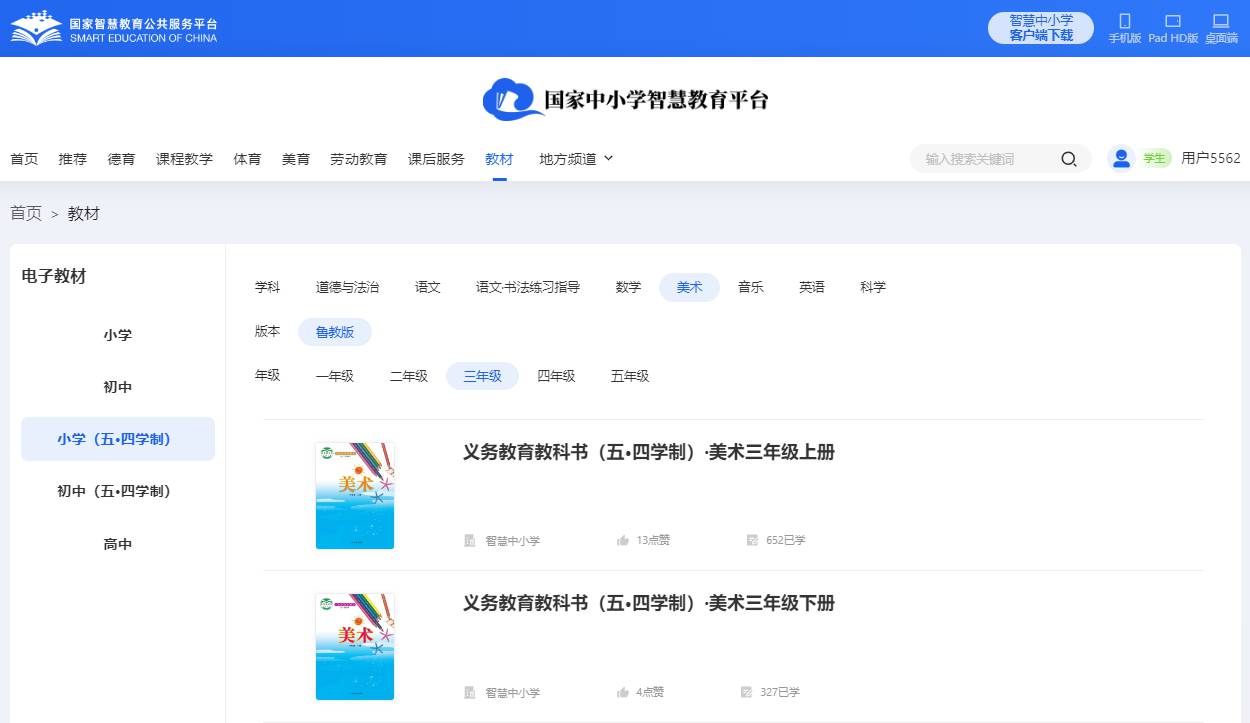Filter subject by 音乐
The width and height of the screenshot is (1250, 723).
coord(751,287)
